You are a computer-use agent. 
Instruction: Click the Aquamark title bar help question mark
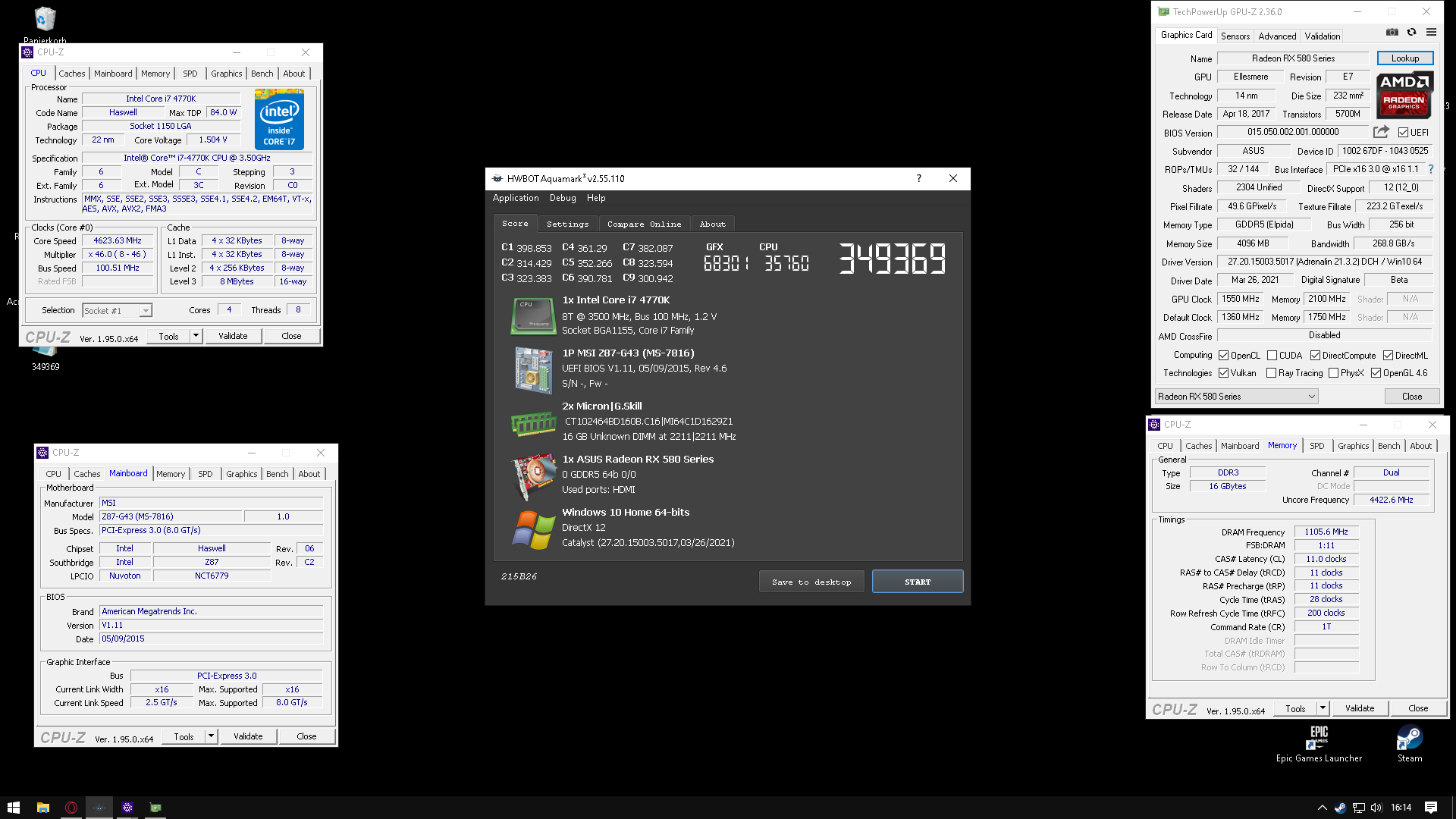919,178
